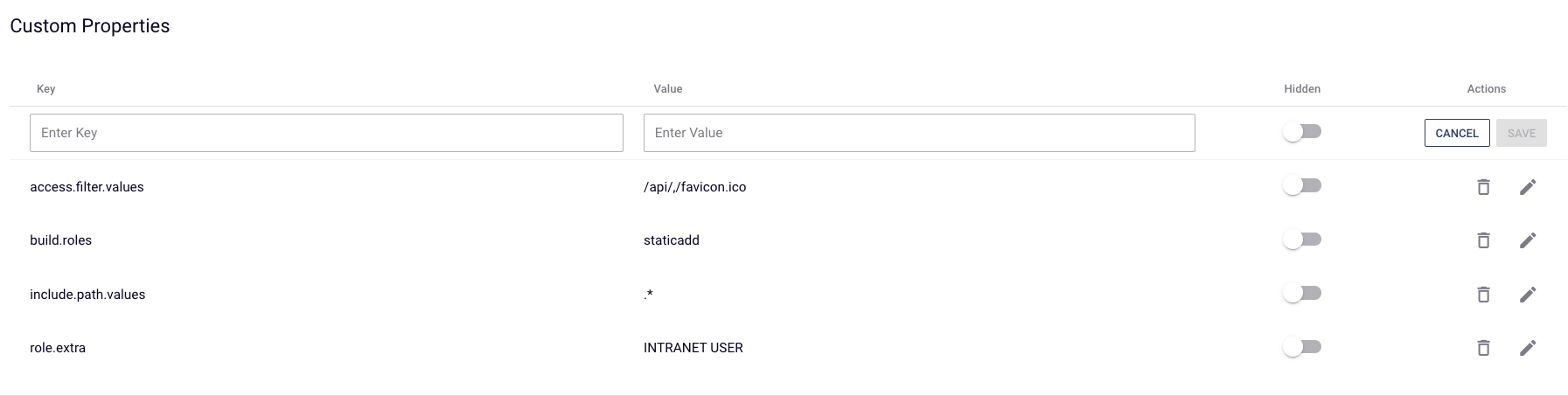Viewport: 1568px width, 396px height.
Task: Toggle Hidden for the new property row
Action: [x=1302, y=132]
